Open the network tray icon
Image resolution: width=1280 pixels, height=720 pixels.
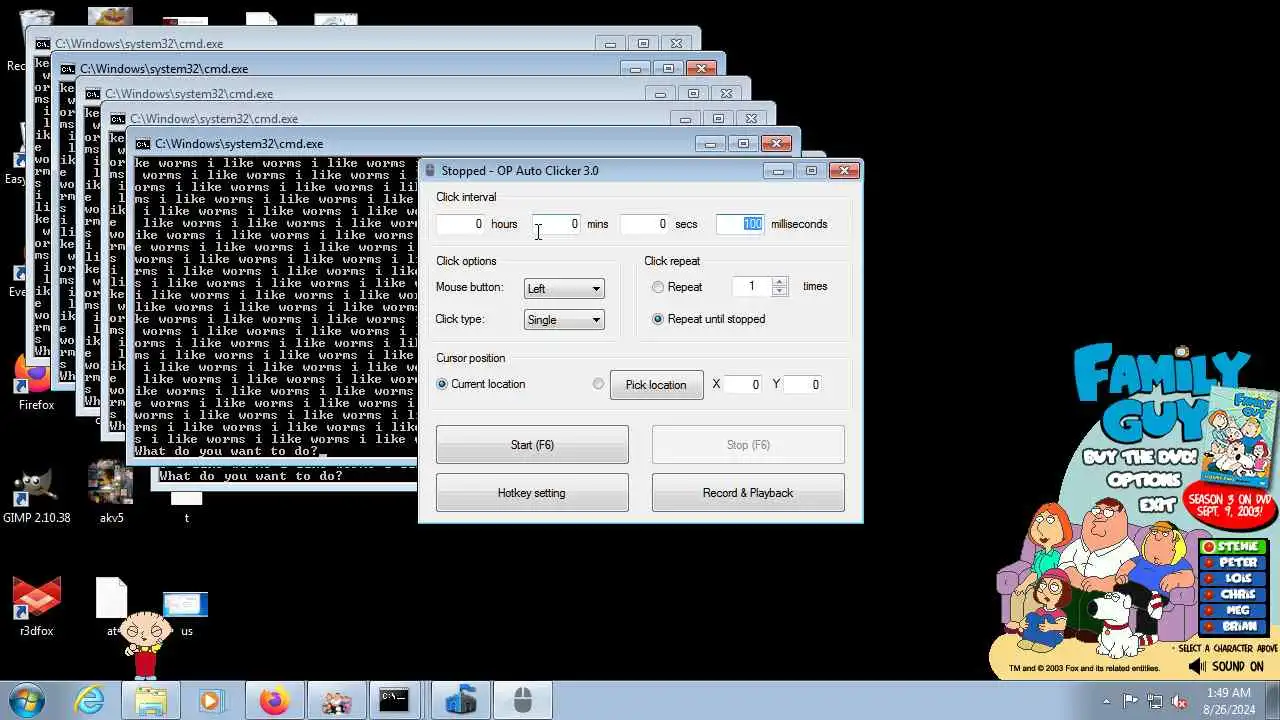[x=1155, y=701]
